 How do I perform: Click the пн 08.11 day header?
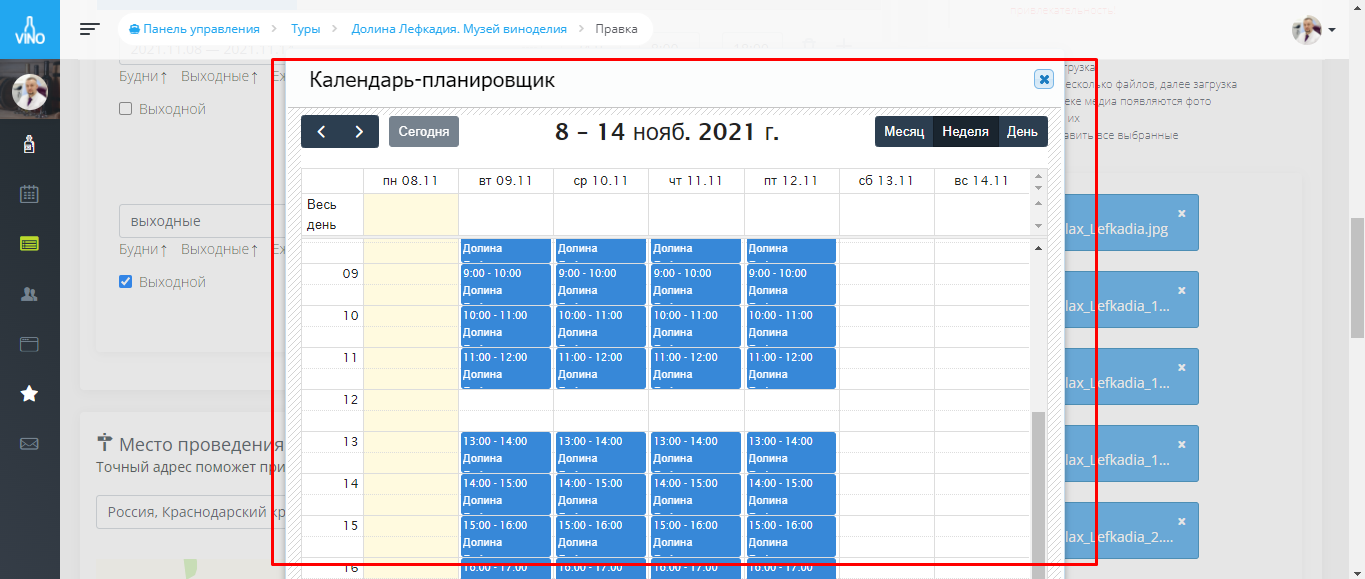(x=410, y=181)
